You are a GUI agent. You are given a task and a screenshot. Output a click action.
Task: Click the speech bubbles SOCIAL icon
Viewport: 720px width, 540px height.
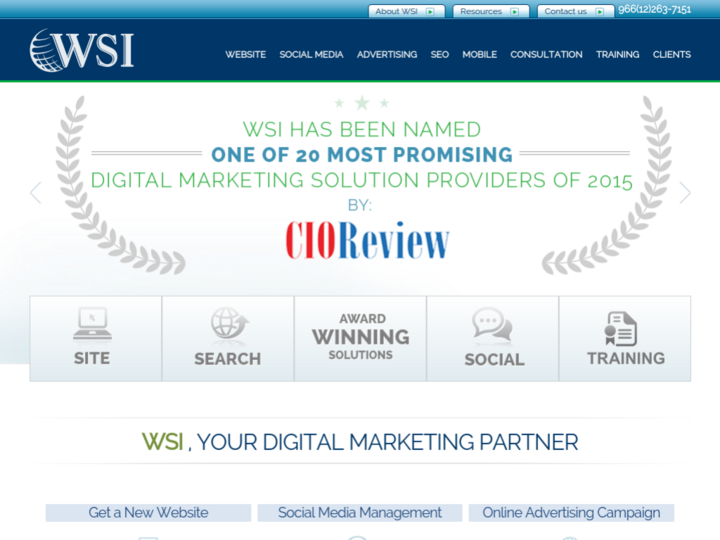[492, 327]
